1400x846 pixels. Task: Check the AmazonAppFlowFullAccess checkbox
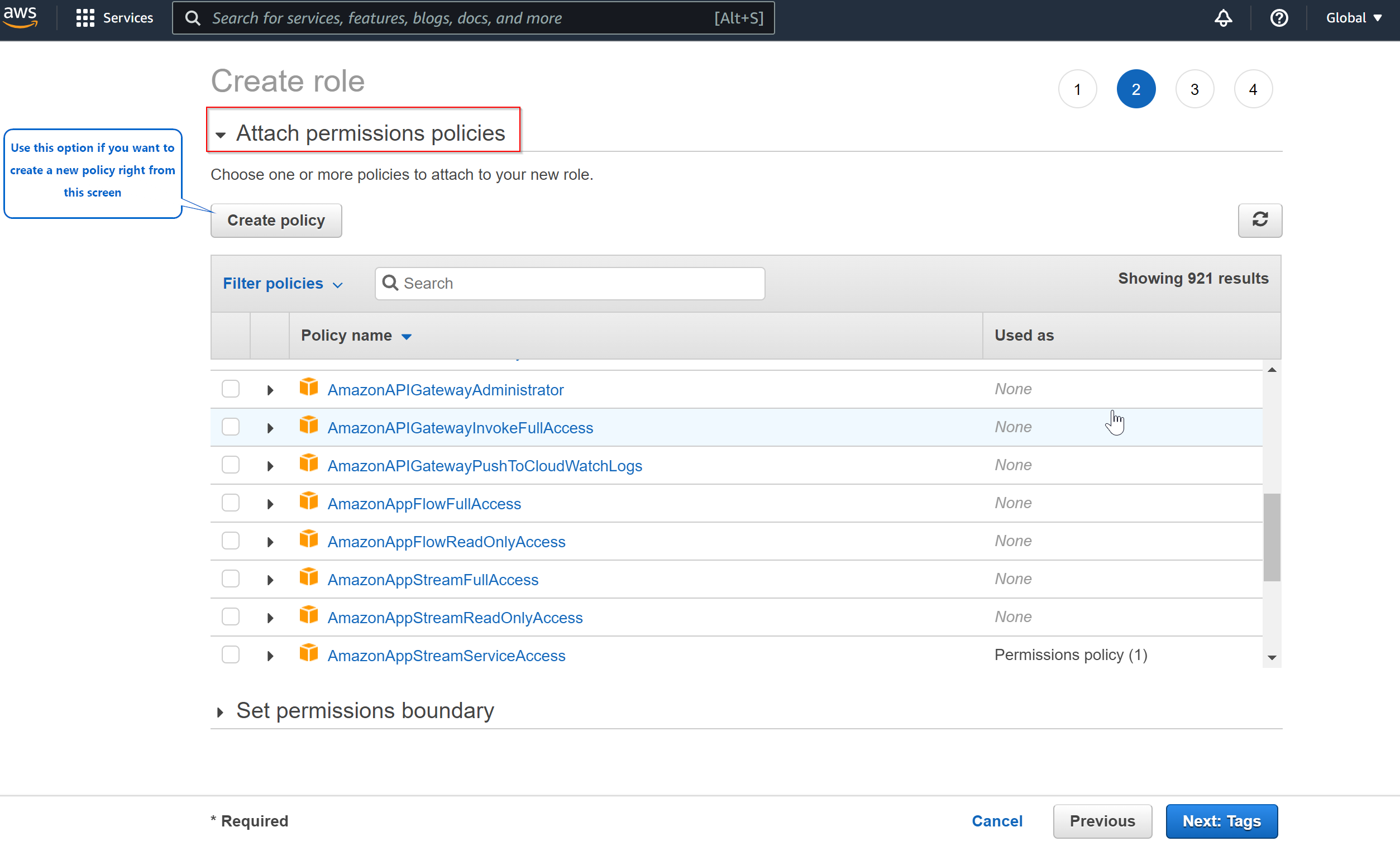pos(230,503)
